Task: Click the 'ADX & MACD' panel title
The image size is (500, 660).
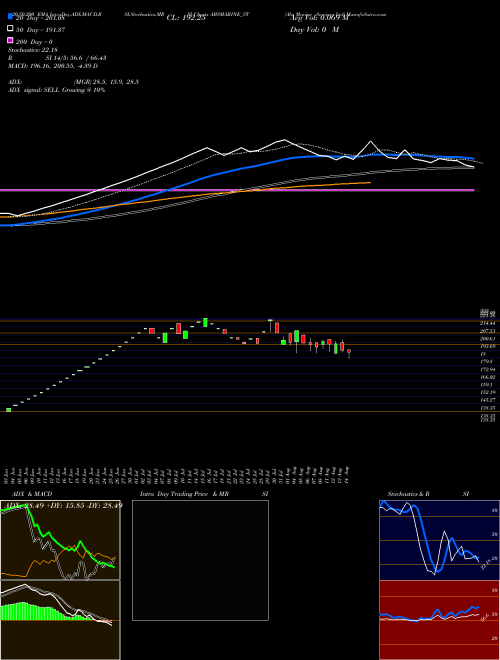Action: [32, 494]
